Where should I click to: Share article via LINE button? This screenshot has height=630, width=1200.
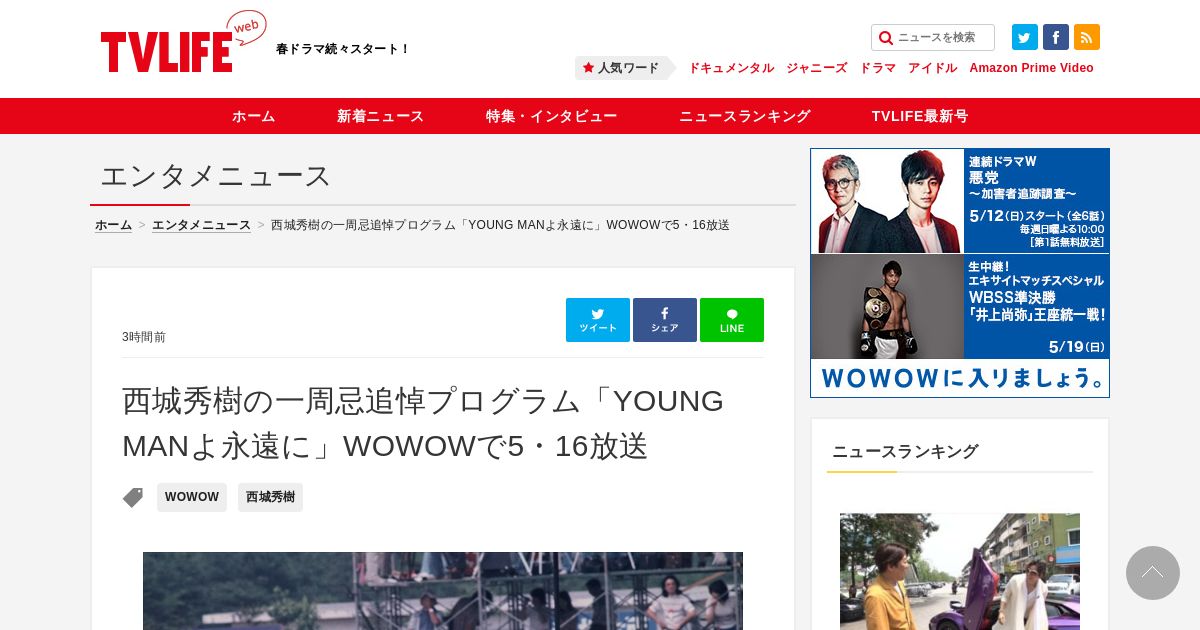(732, 320)
